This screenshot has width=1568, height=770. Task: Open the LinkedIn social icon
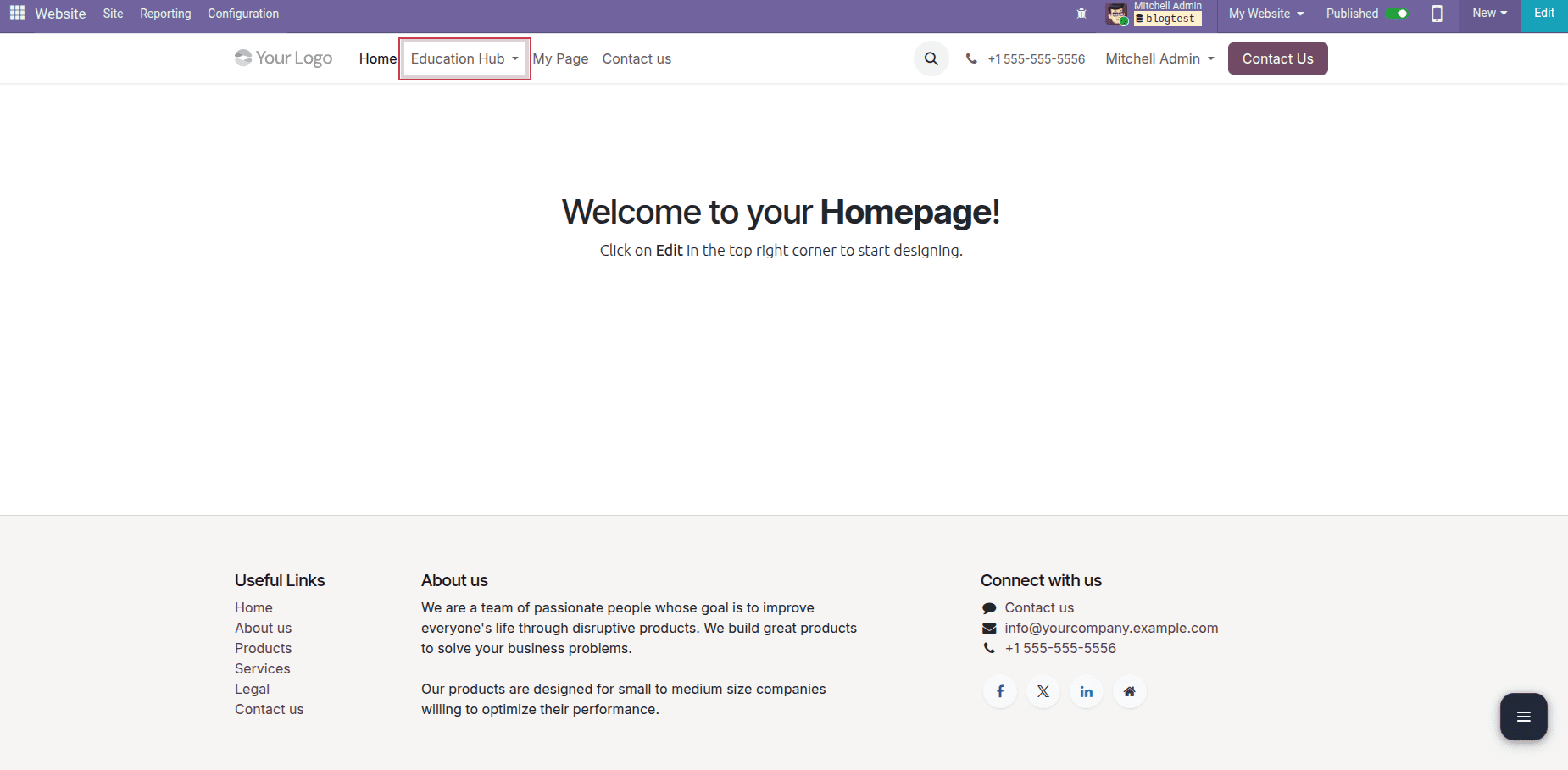(x=1087, y=690)
